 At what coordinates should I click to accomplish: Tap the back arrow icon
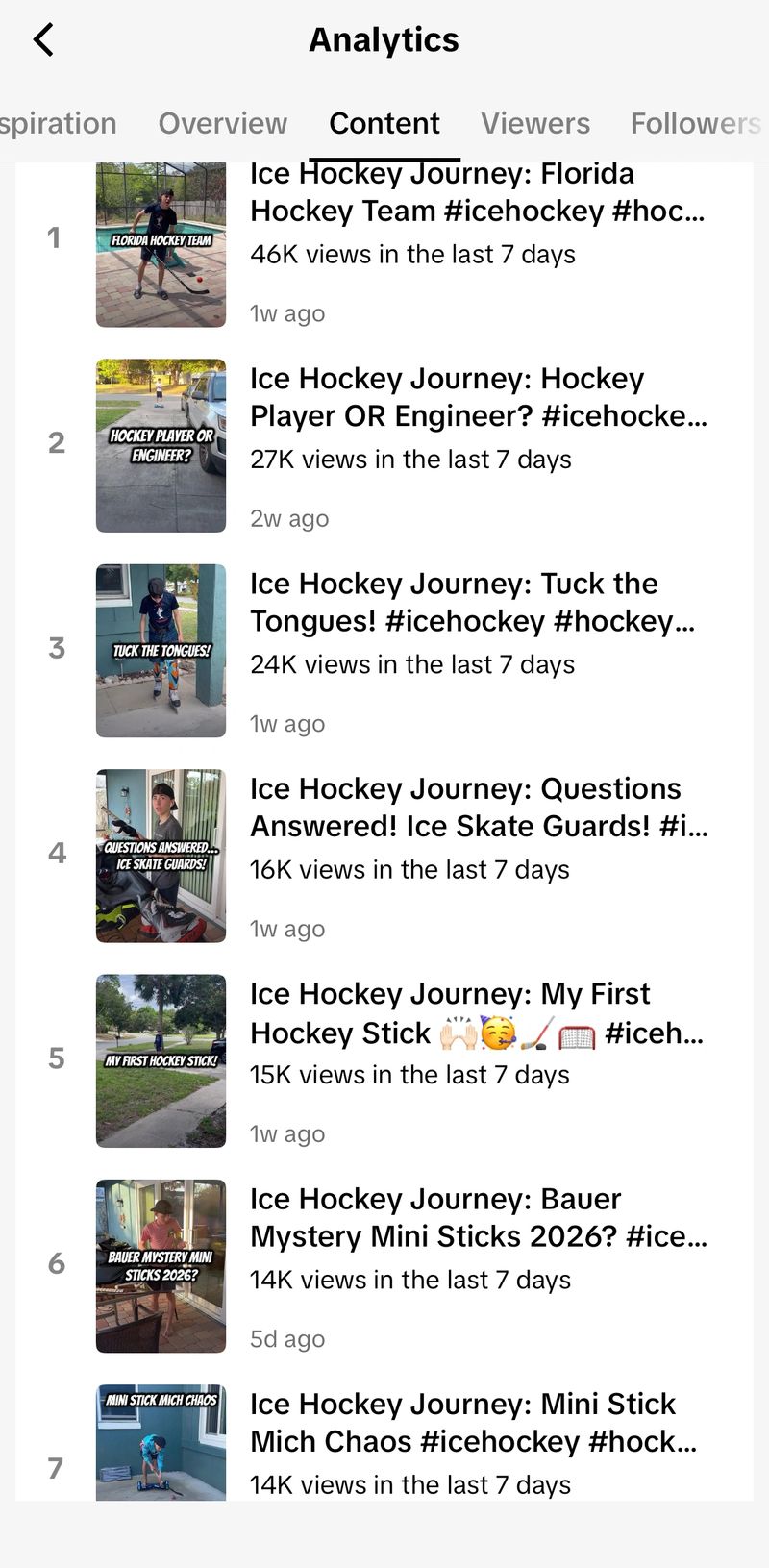(44, 40)
